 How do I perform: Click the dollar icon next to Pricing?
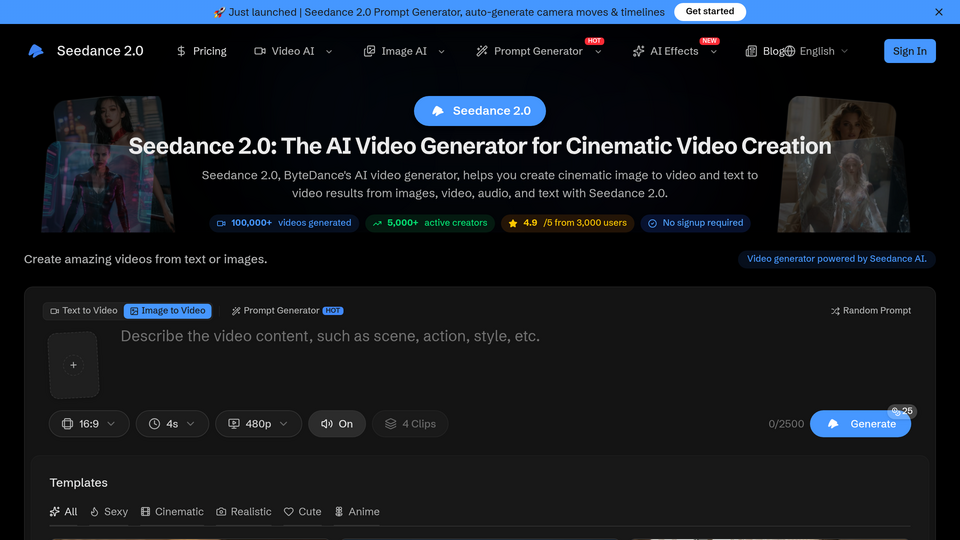181,51
